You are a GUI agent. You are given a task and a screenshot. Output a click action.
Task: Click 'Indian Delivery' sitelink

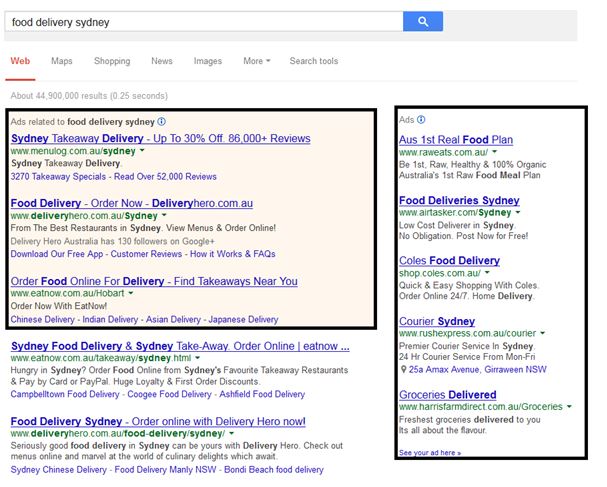[110, 319]
